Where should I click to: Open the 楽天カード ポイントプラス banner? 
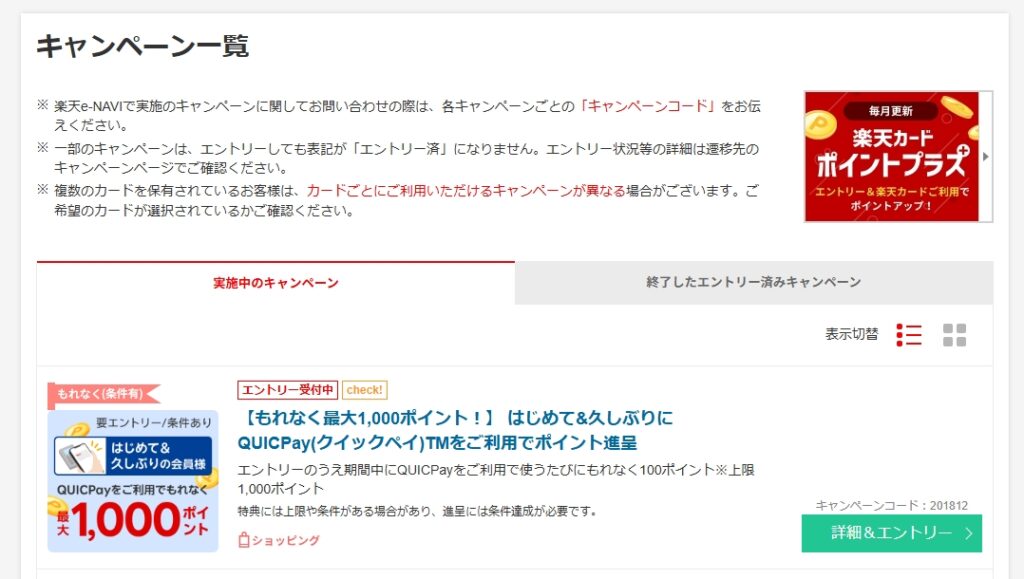(891, 157)
